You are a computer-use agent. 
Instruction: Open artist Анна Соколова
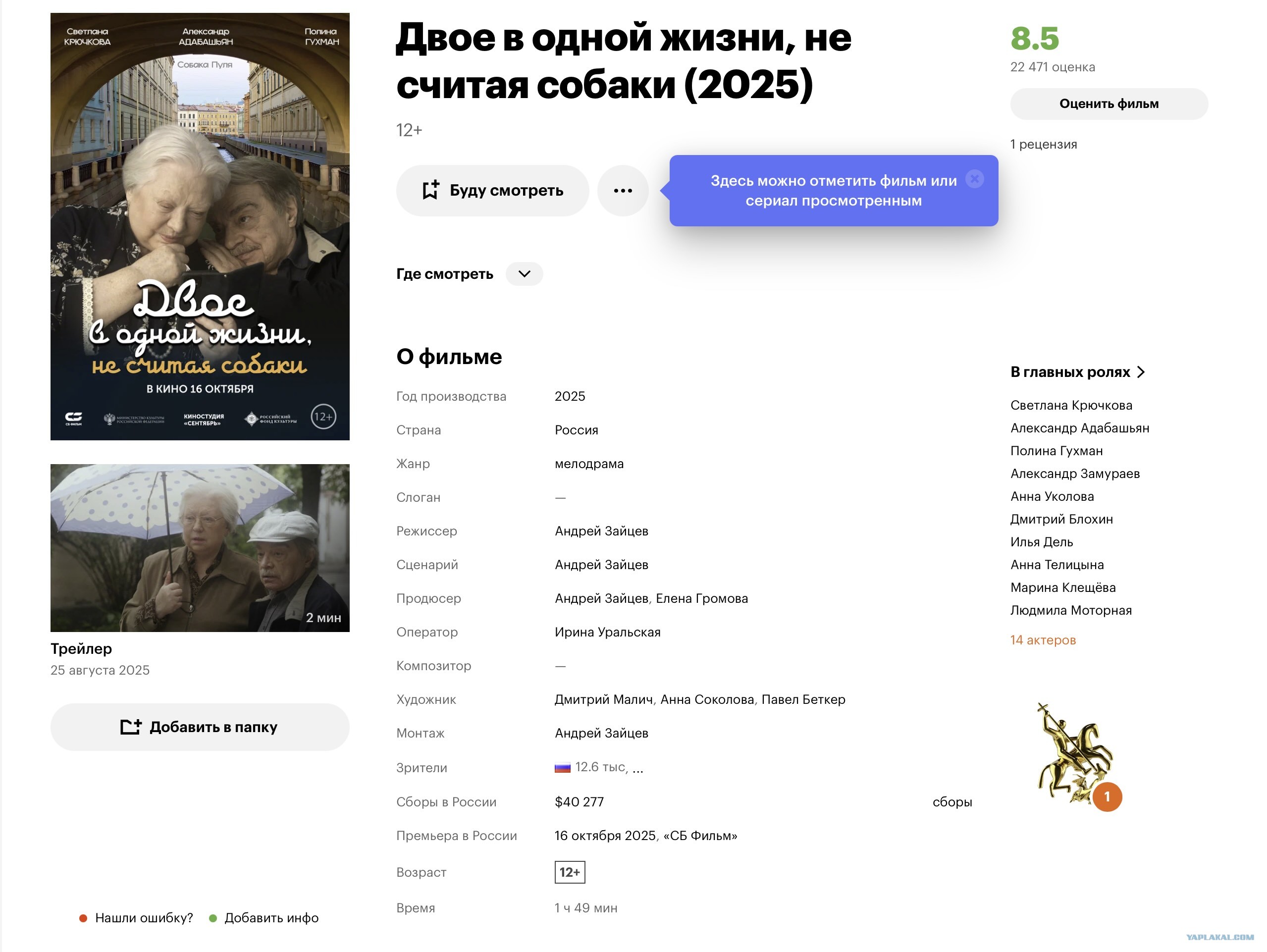click(x=707, y=699)
